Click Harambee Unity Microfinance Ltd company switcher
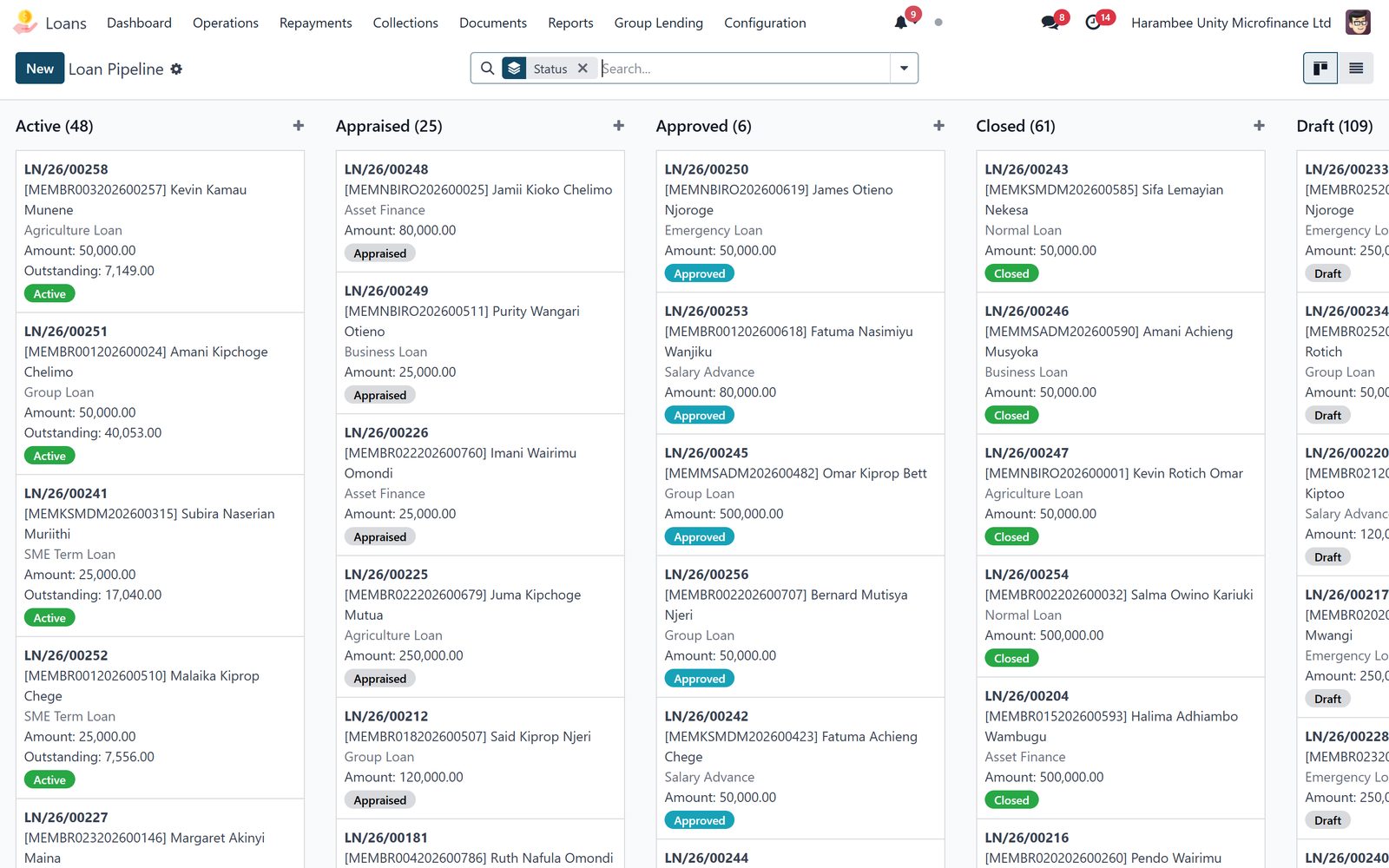1389x868 pixels. pos(1231,23)
